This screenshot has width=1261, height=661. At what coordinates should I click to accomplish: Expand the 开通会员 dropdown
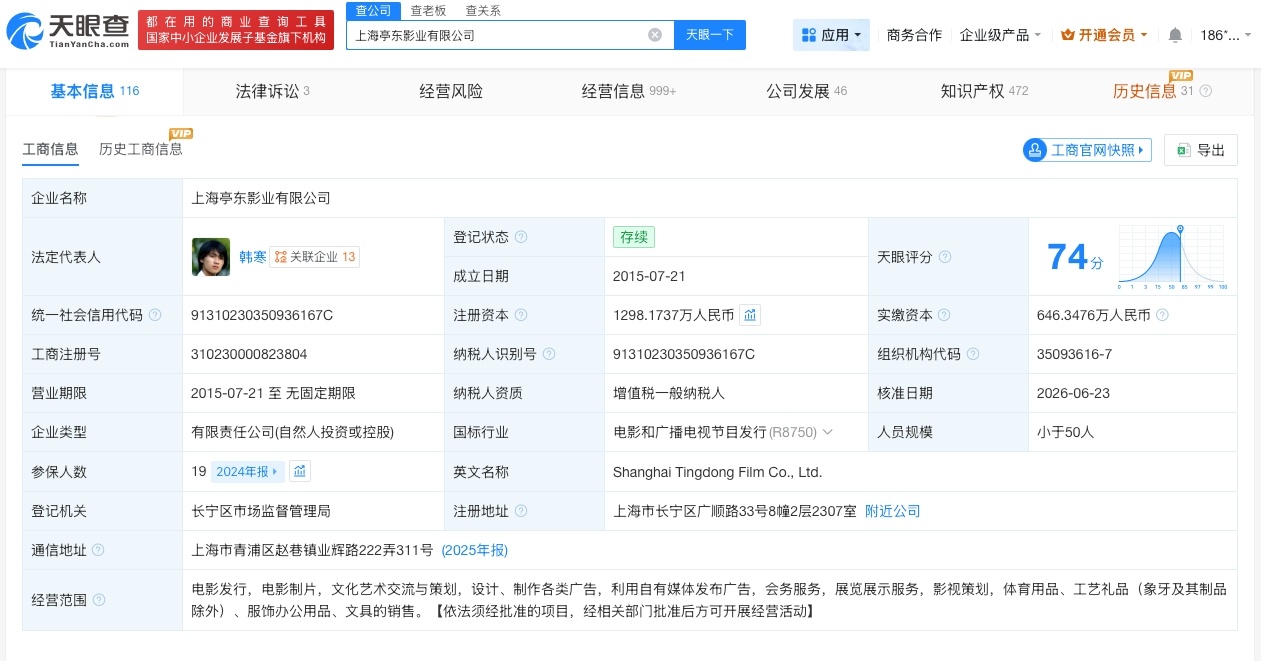1104,35
